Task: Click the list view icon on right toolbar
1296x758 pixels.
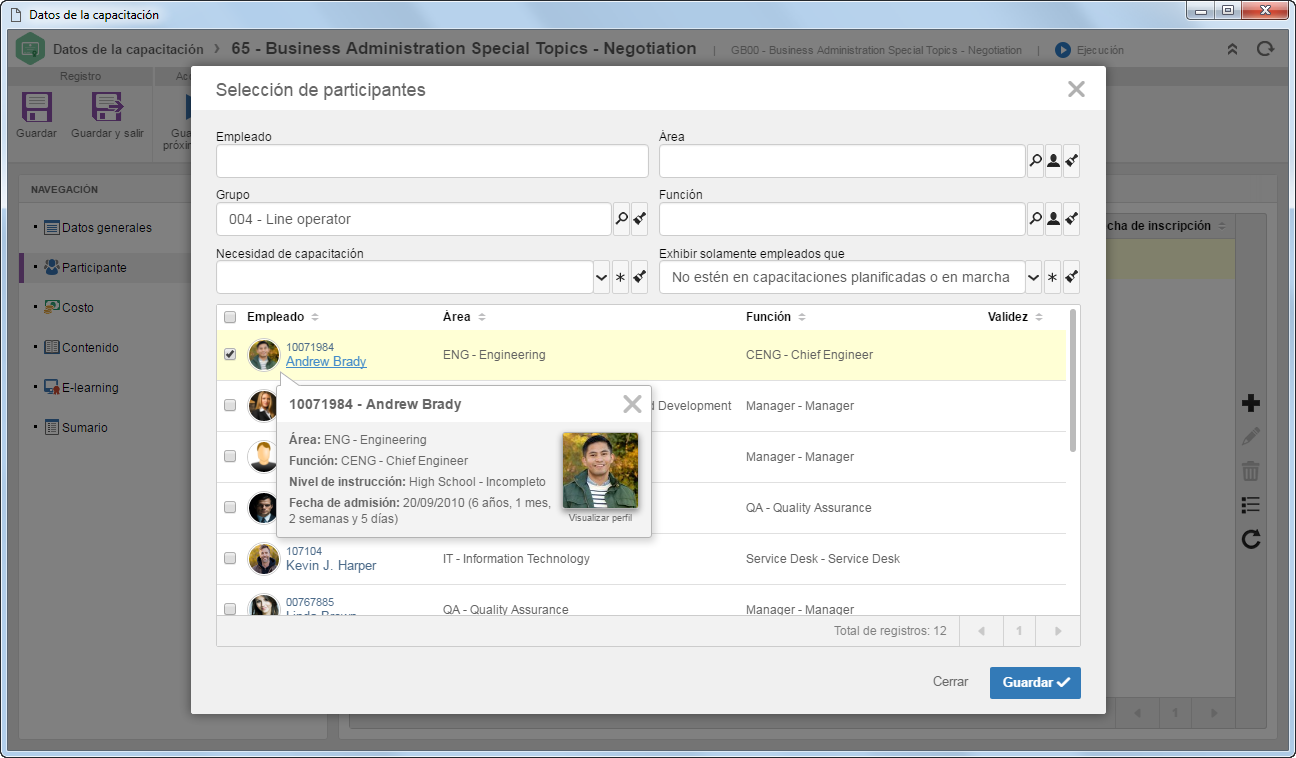Action: point(1250,505)
